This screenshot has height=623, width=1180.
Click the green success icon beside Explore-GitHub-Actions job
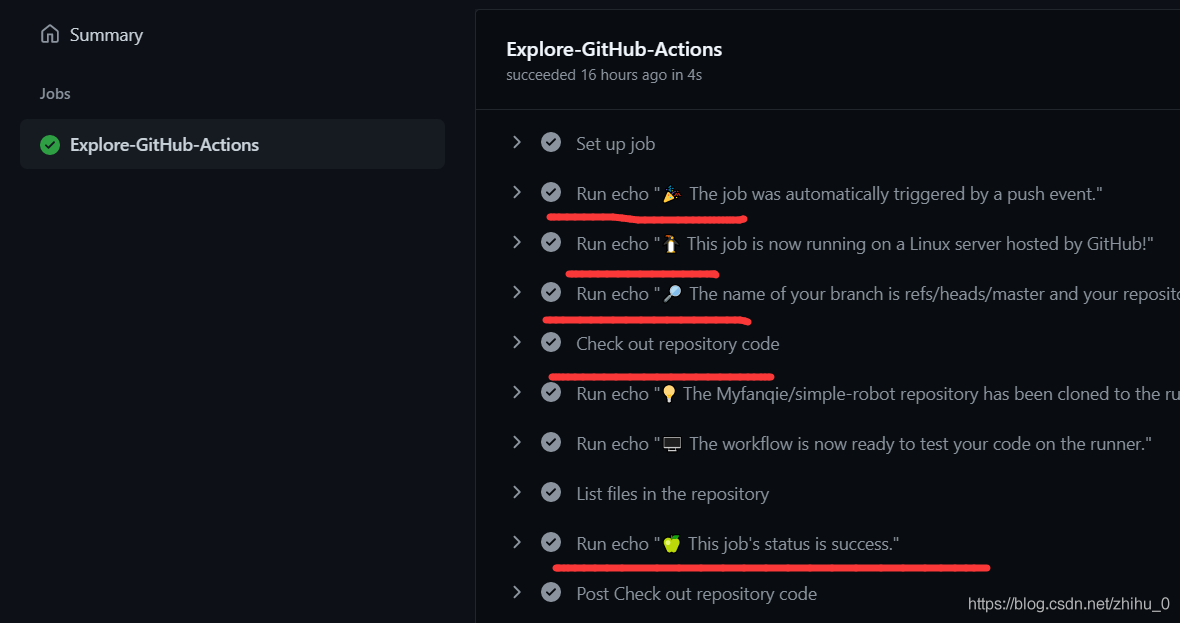pyautogui.click(x=50, y=145)
